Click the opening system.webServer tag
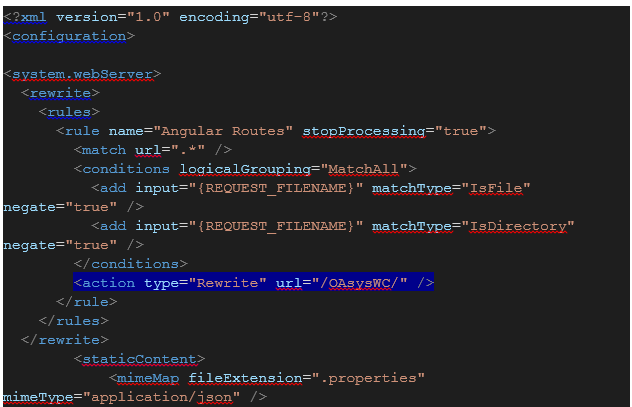This screenshot has width=632, height=407. click(82, 74)
